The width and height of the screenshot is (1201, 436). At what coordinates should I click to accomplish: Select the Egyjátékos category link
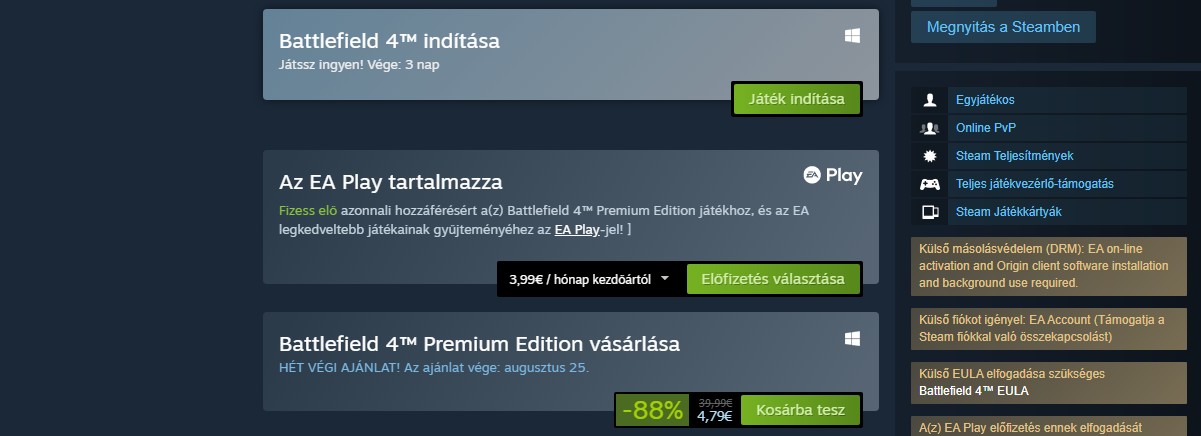click(985, 100)
